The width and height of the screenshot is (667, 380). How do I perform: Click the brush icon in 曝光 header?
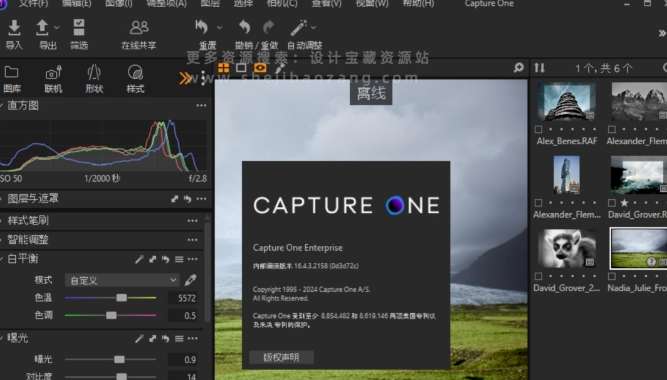[x=139, y=338]
